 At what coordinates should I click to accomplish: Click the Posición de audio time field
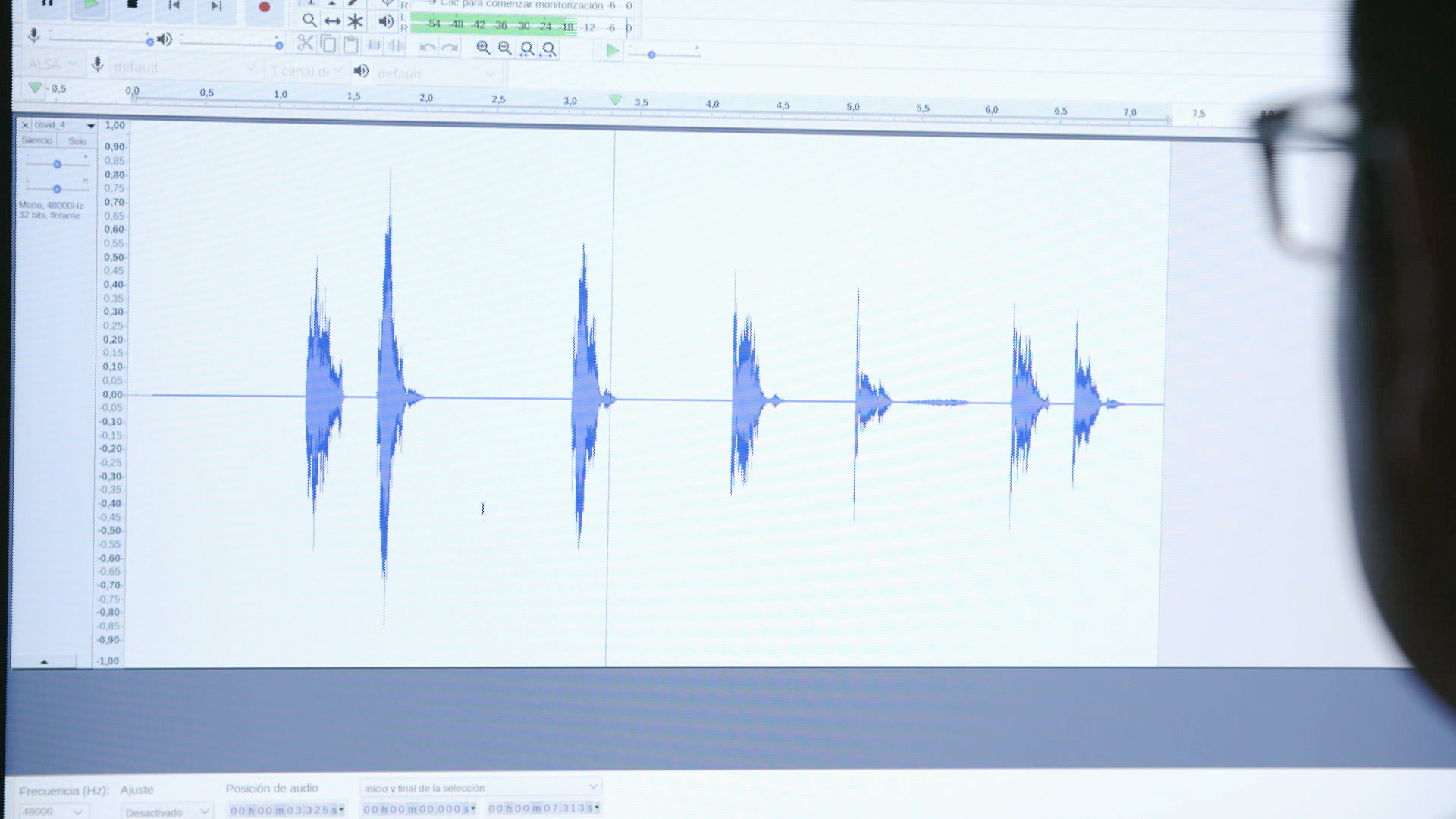pyautogui.click(x=286, y=810)
